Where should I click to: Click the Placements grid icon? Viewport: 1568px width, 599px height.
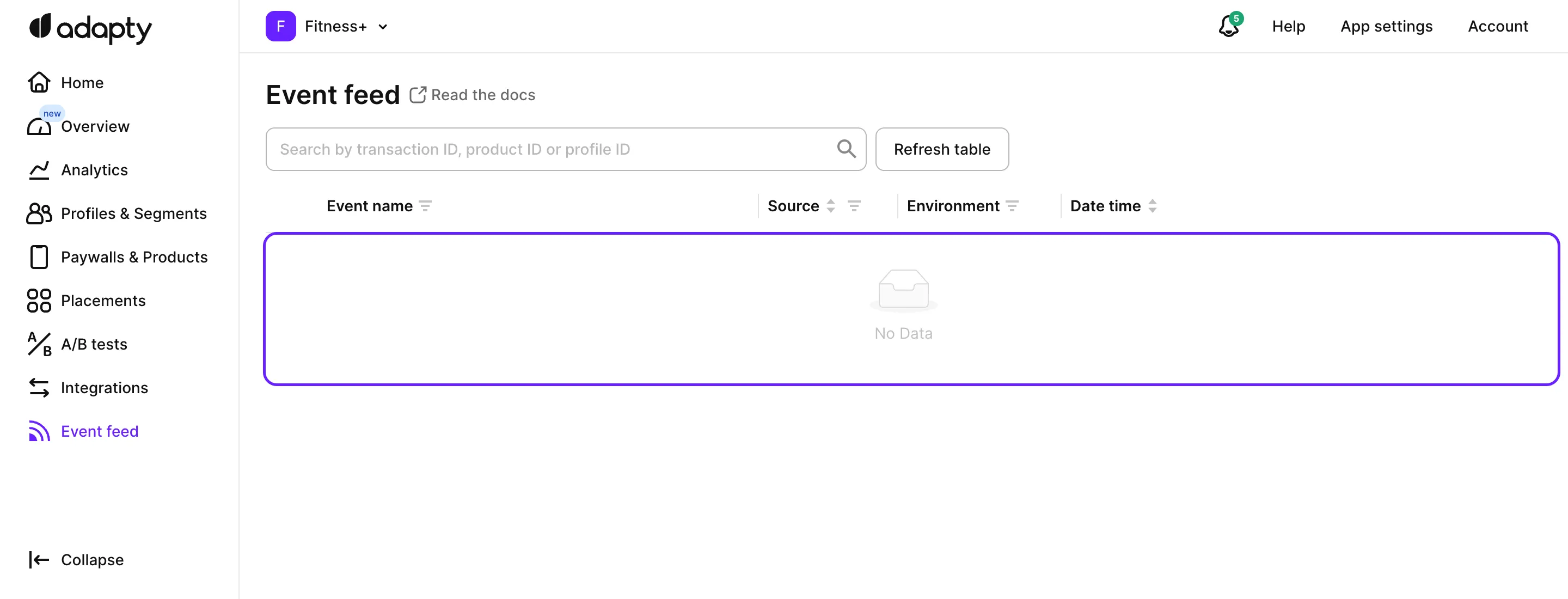point(39,301)
